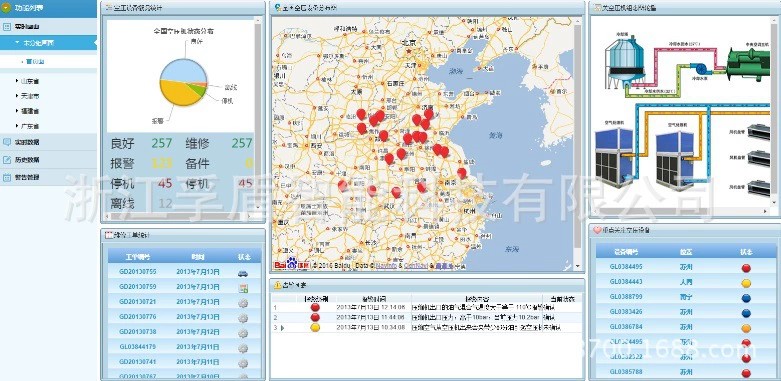Click the blue pump in the cooling diagram

click(702, 69)
